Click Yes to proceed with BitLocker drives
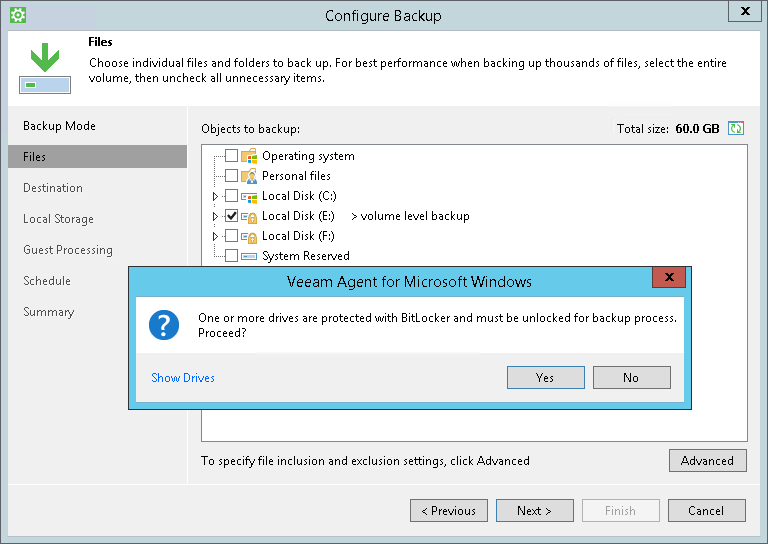Screen dimensions: 768x544 [x=545, y=378]
